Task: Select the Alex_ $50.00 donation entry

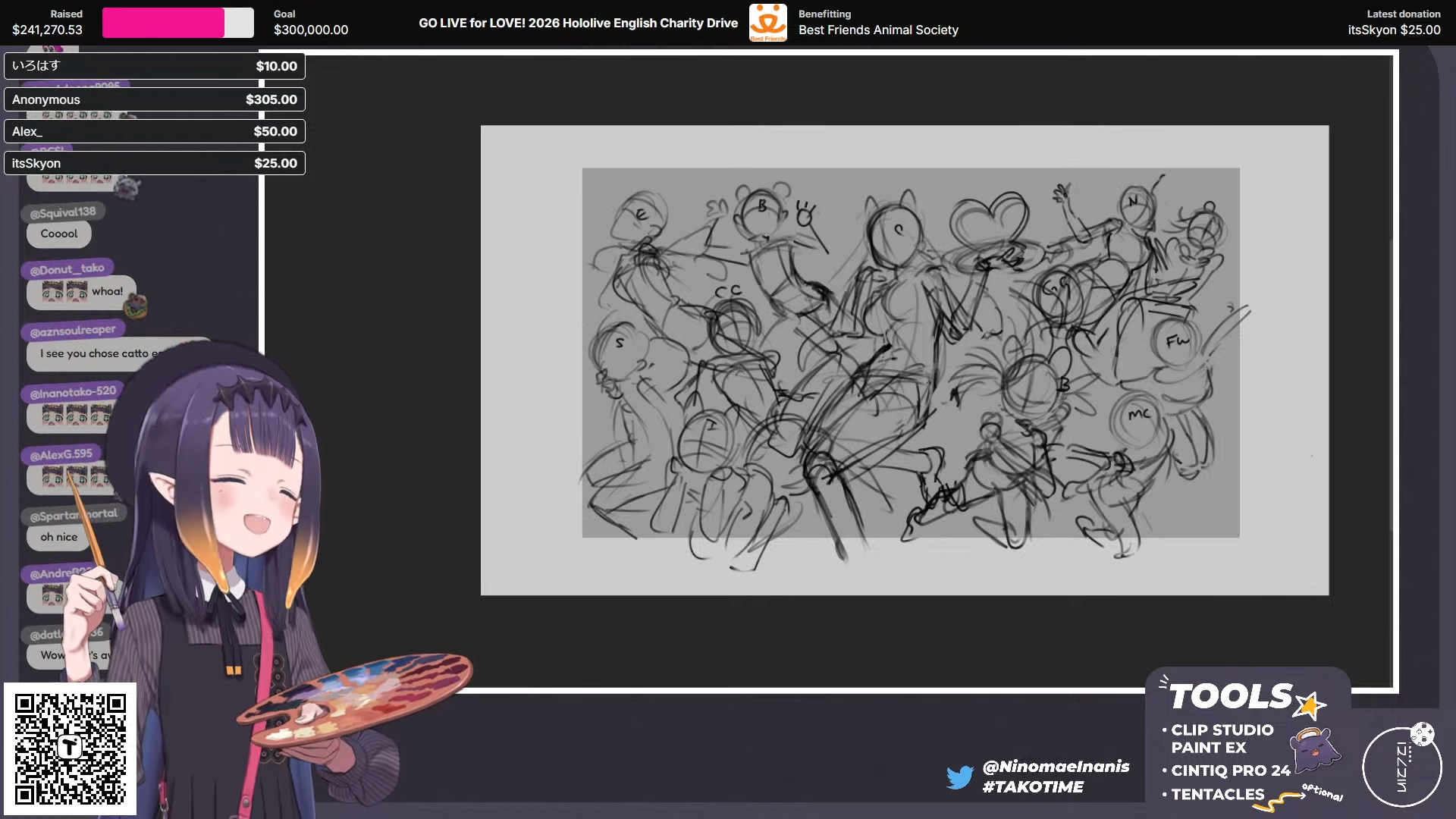Action: [x=155, y=131]
